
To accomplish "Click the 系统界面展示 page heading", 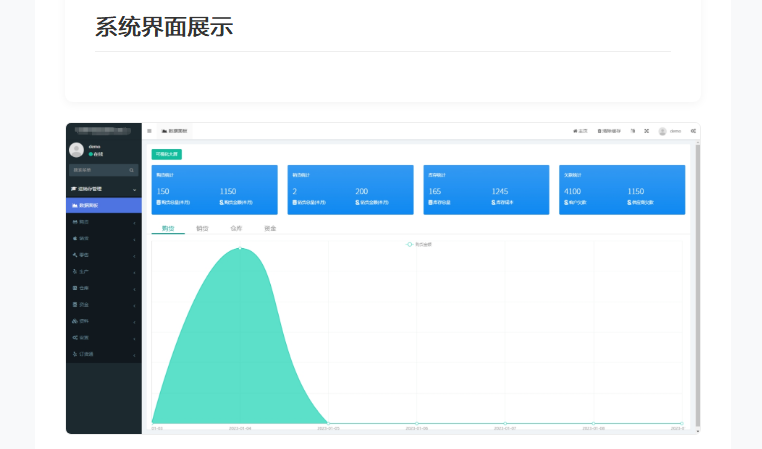I will pos(164,27).
